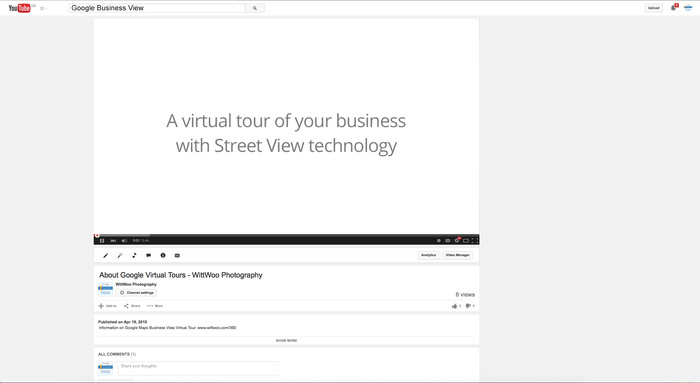The height and width of the screenshot is (383, 700).
Task: Click the Channel settings button
Action: 136,293
